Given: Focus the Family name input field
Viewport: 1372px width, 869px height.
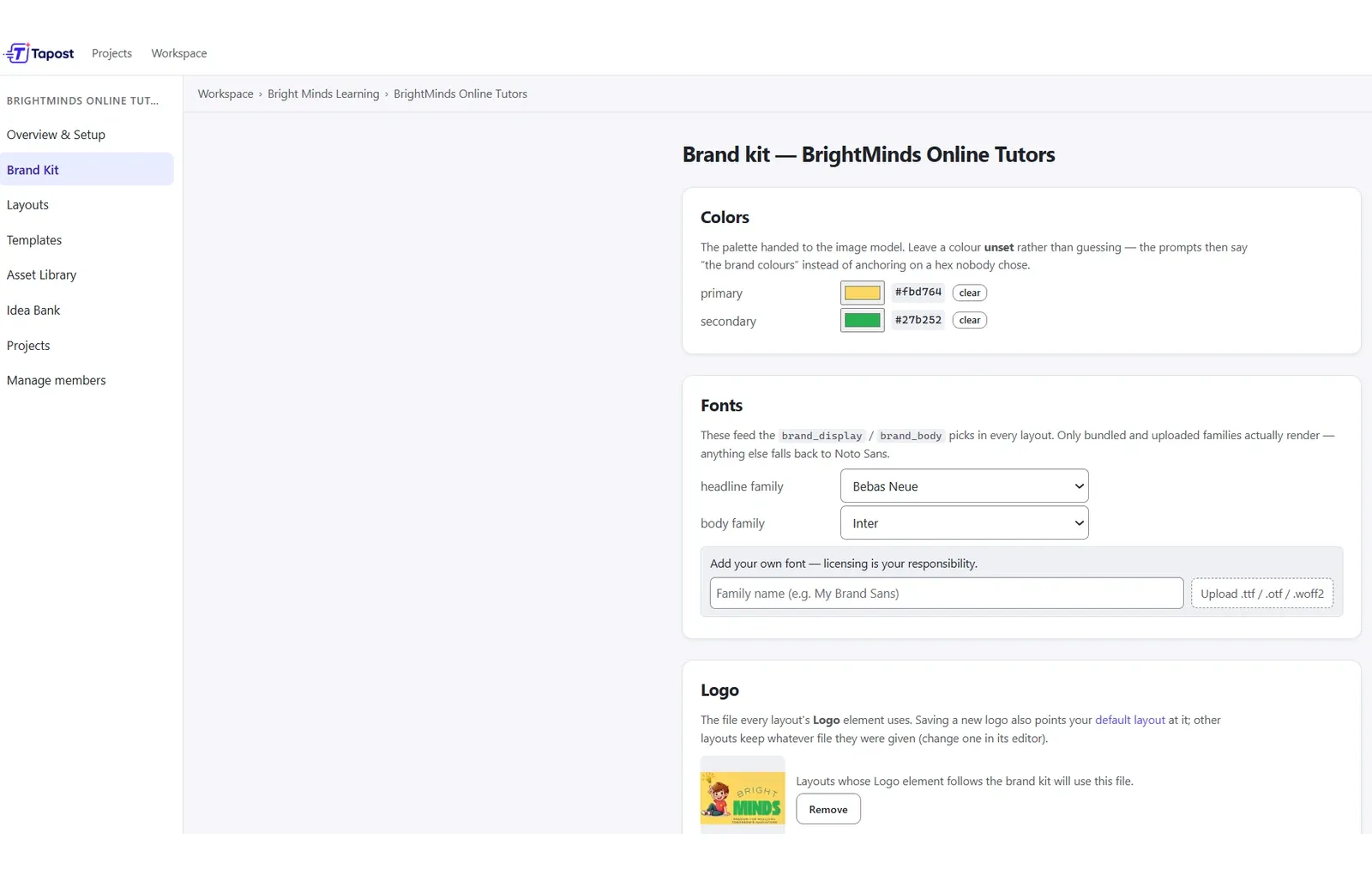Looking at the screenshot, I should [x=947, y=593].
